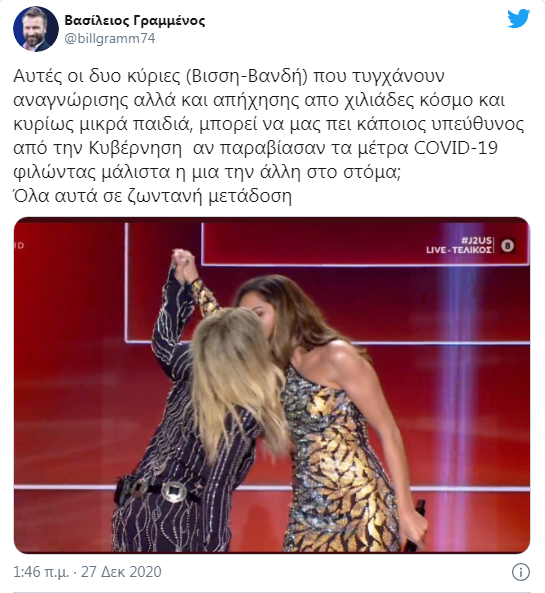545x593 pixels.
Task: Open the attached tweet photo
Action: tap(272, 385)
